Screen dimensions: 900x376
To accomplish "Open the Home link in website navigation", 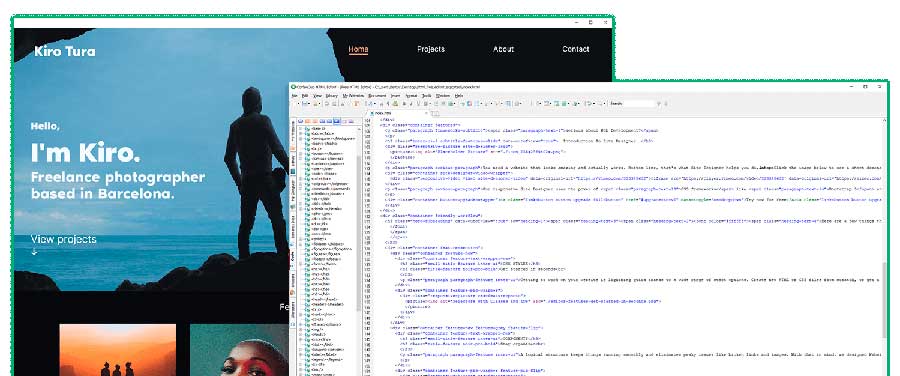I will click(358, 49).
